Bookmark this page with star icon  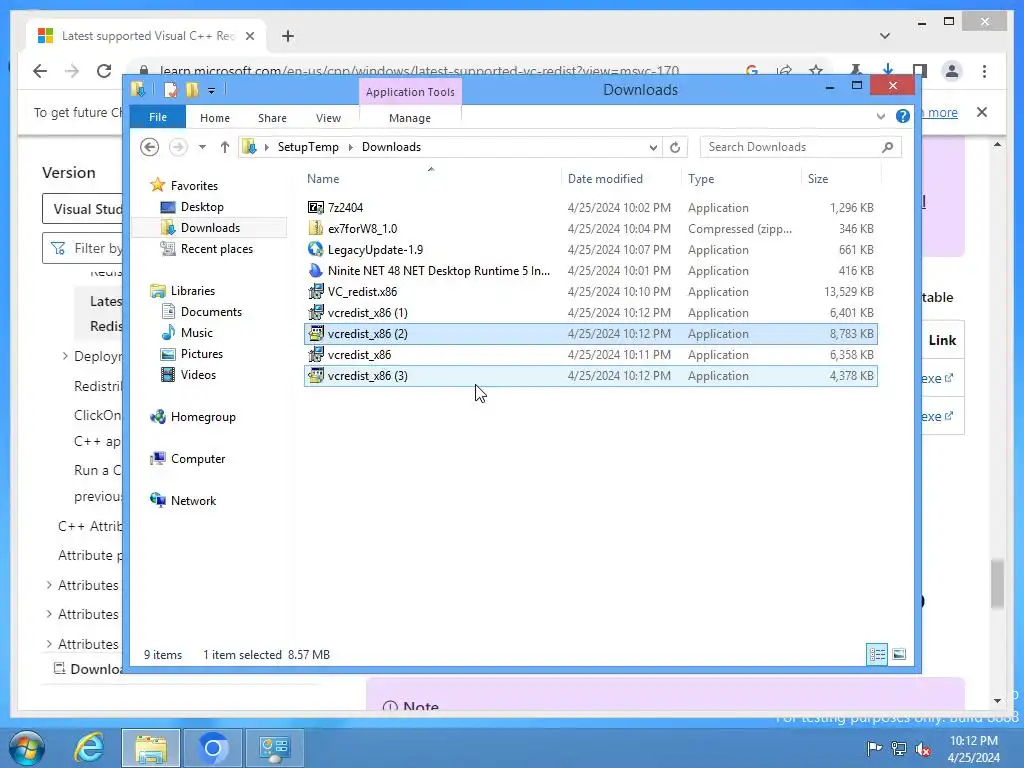coord(816,71)
